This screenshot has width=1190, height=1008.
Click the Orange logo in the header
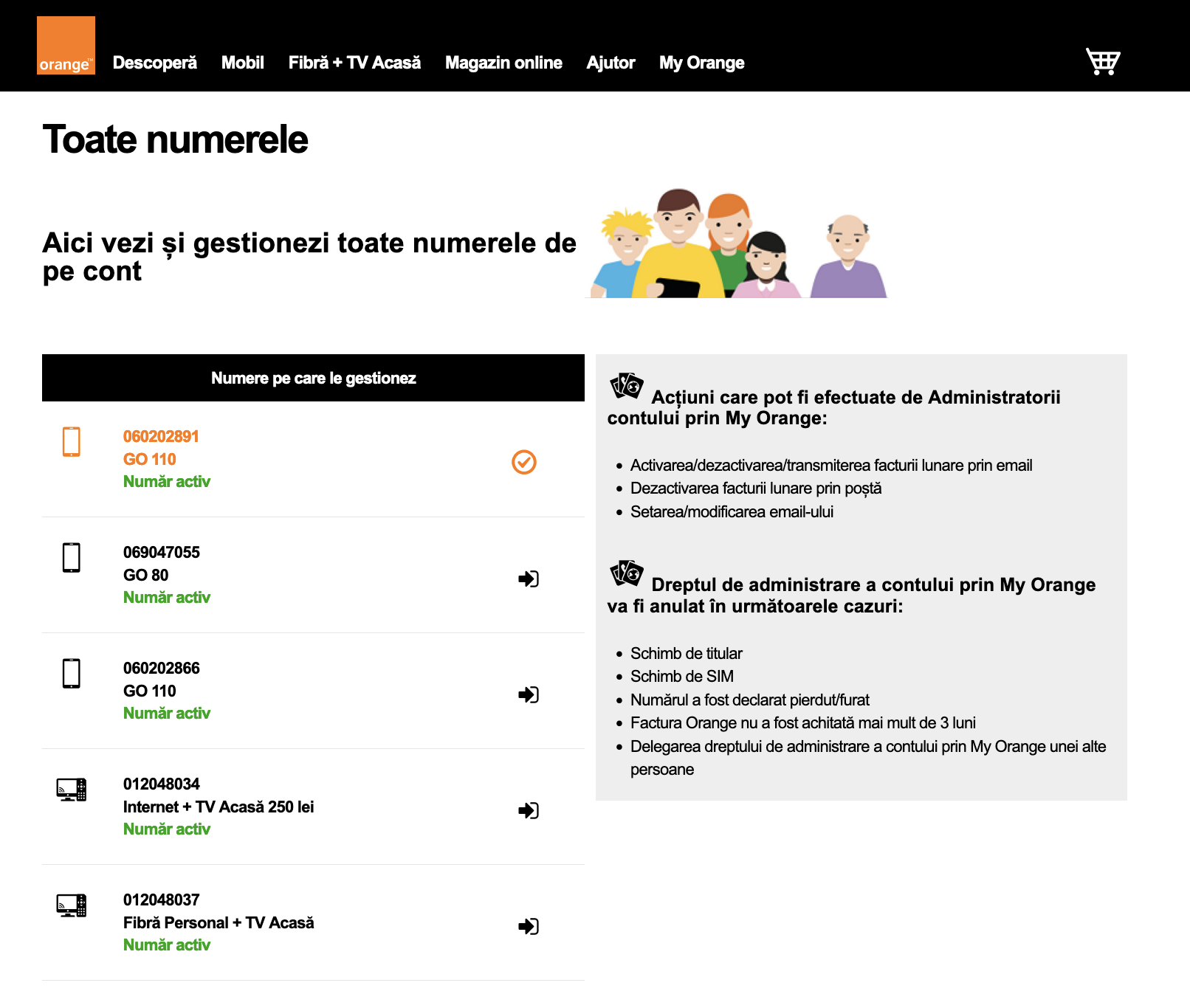[66, 46]
